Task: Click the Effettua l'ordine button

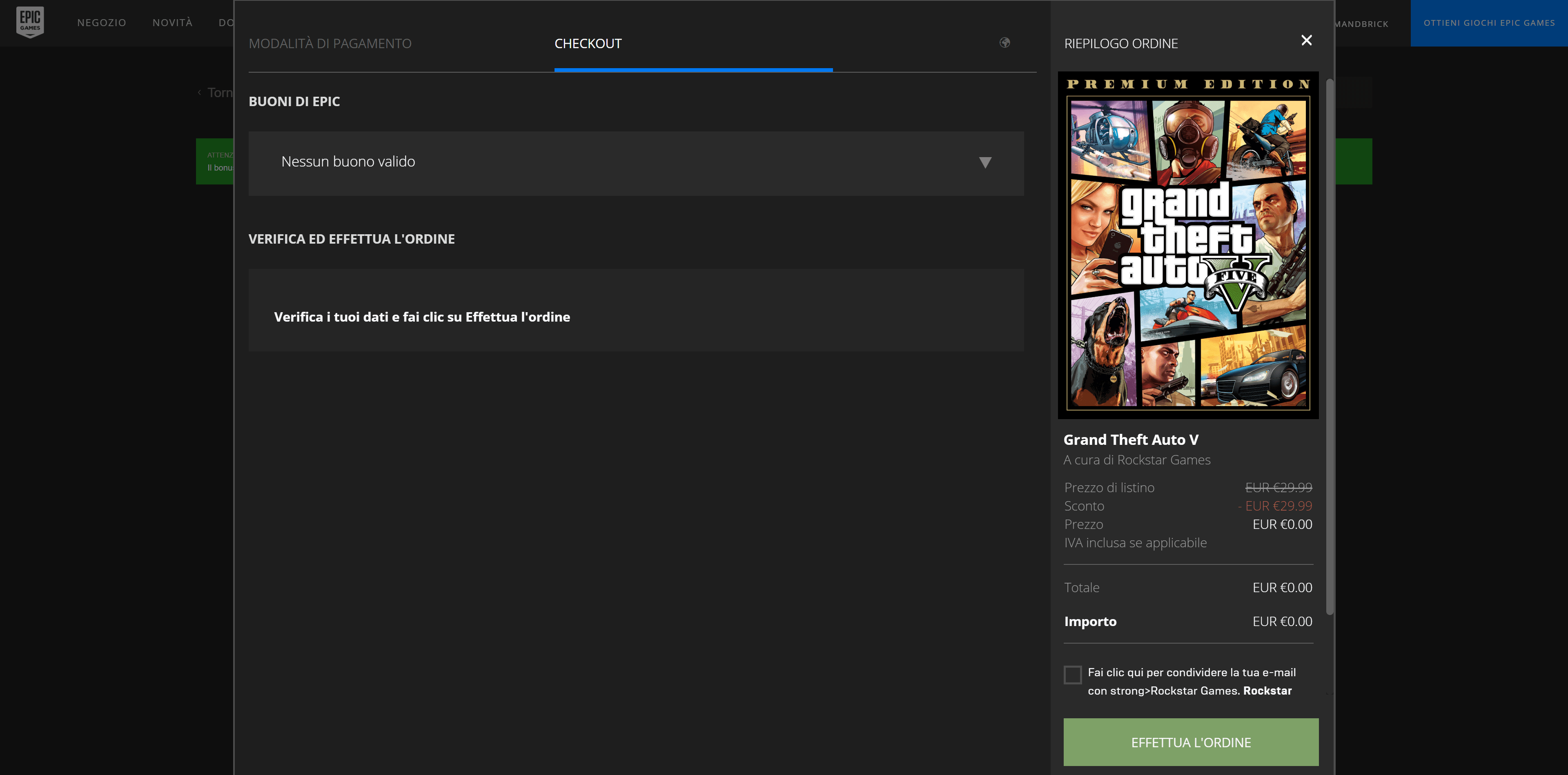Action: (x=1191, y=742)
